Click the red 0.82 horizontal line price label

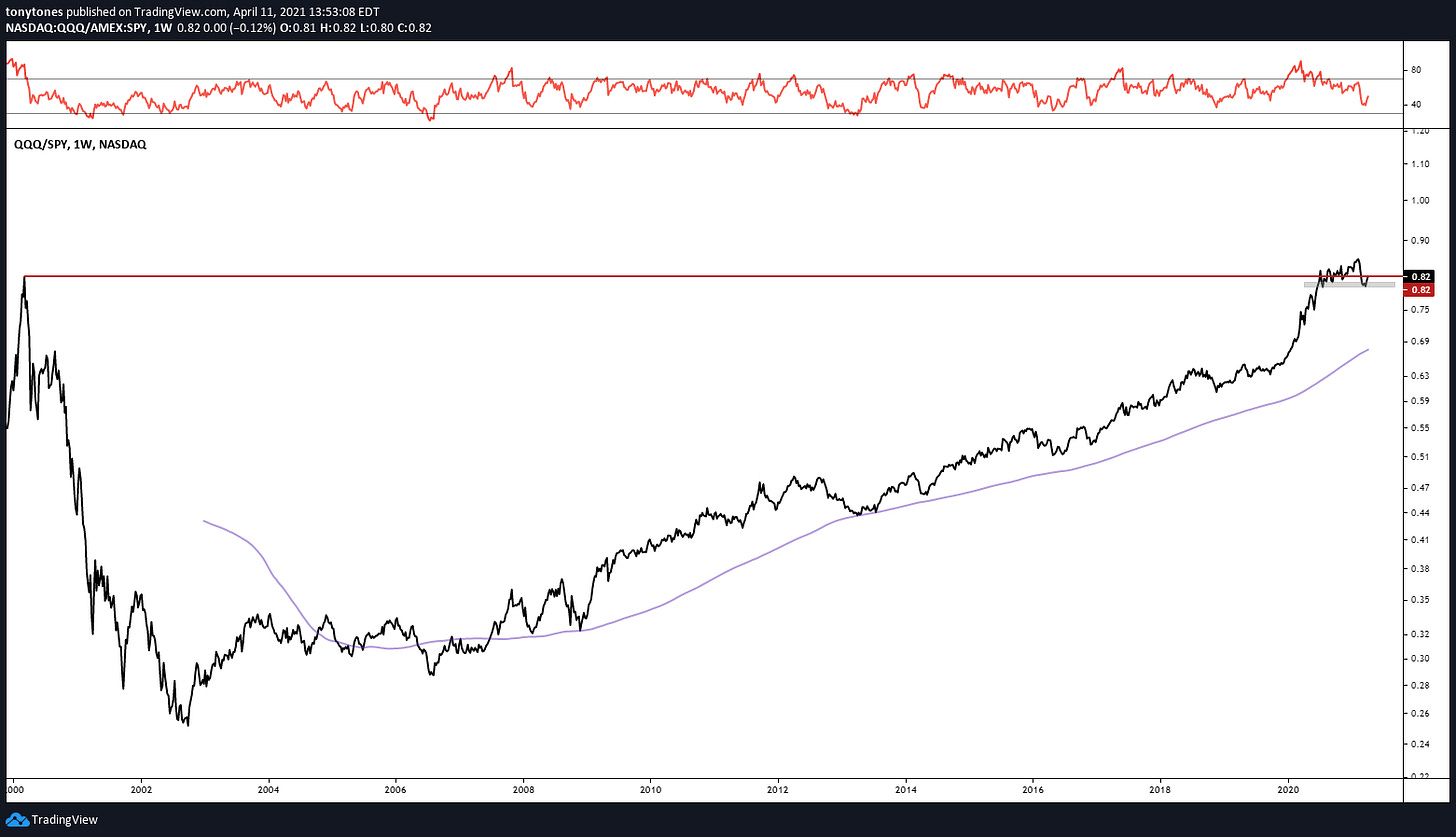pos(1419,290)
